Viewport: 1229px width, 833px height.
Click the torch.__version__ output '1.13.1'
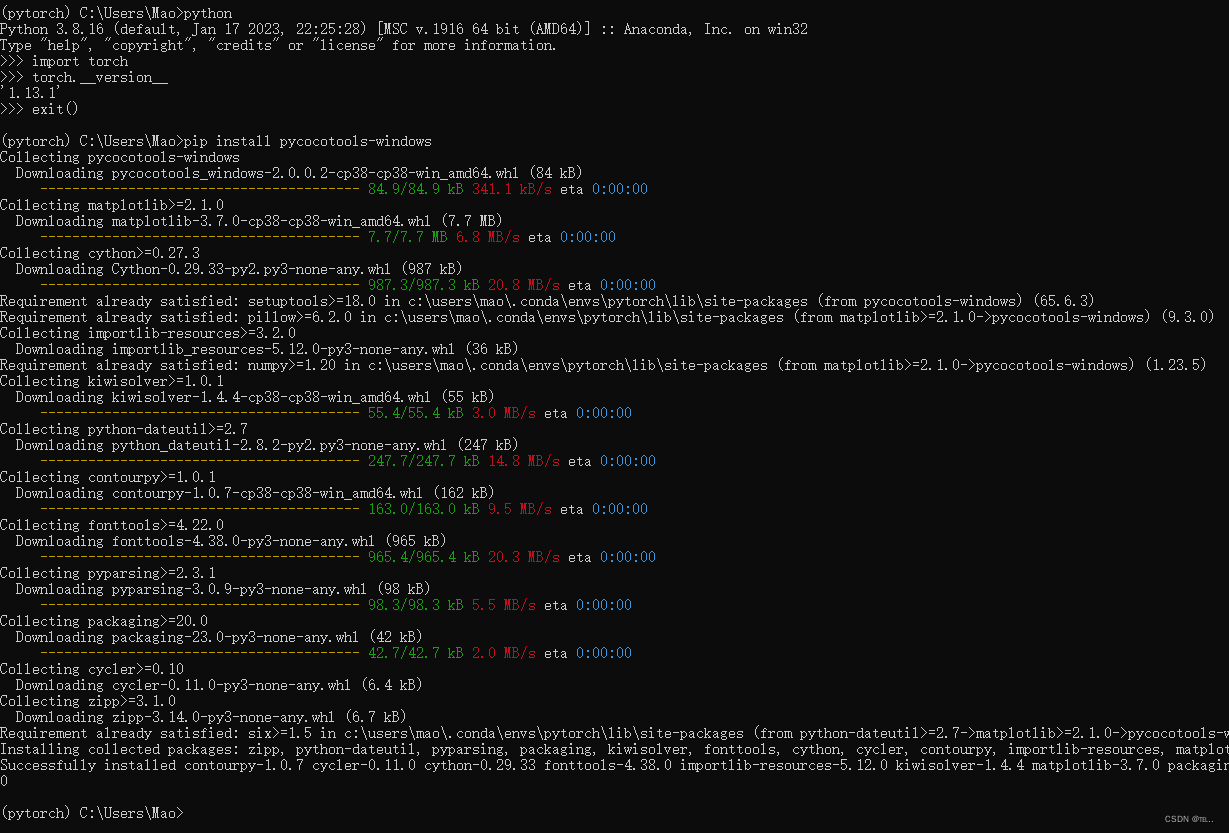pyautogui.click(x=30, y=92)
